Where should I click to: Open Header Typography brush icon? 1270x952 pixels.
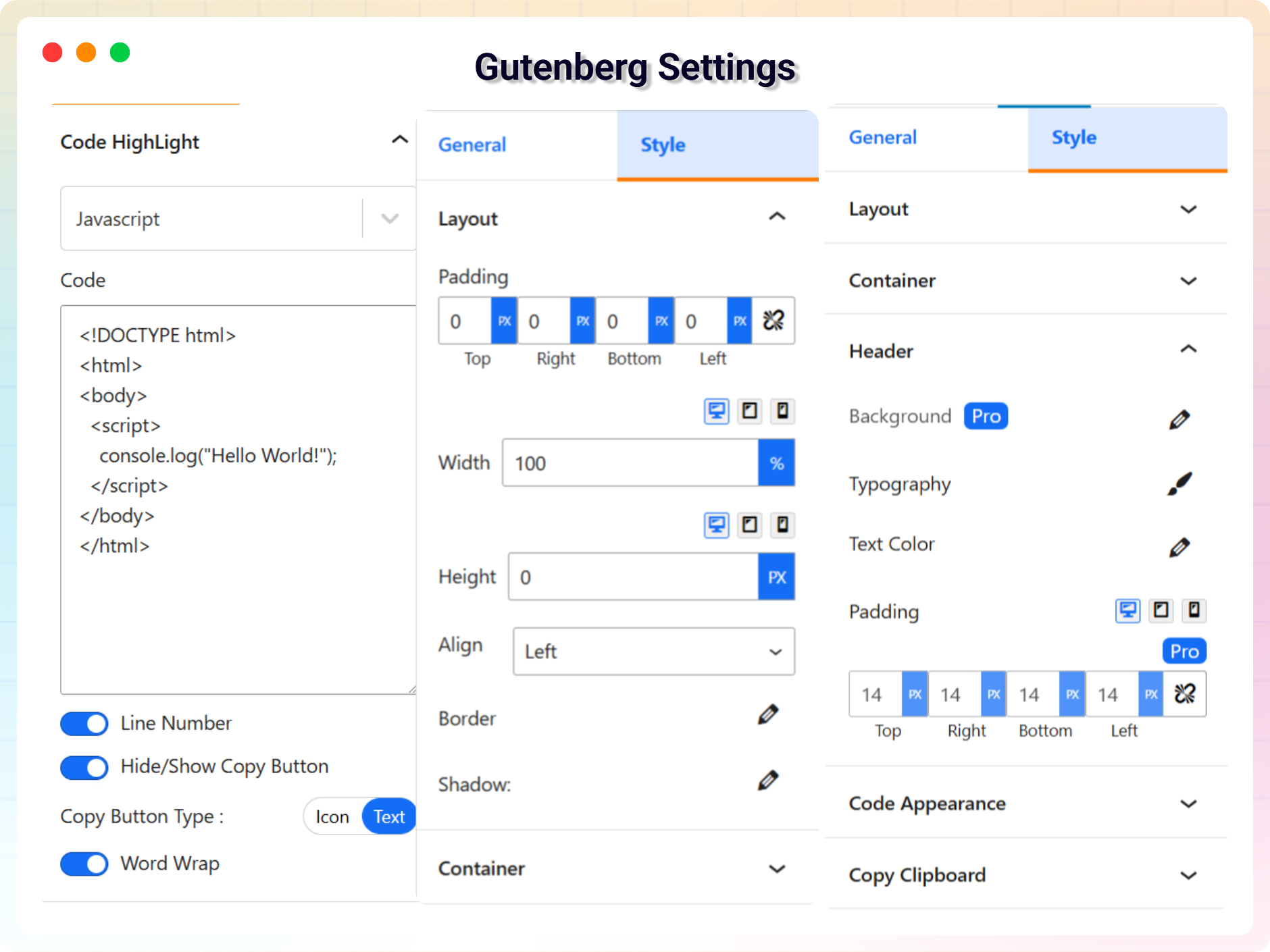1179,484
